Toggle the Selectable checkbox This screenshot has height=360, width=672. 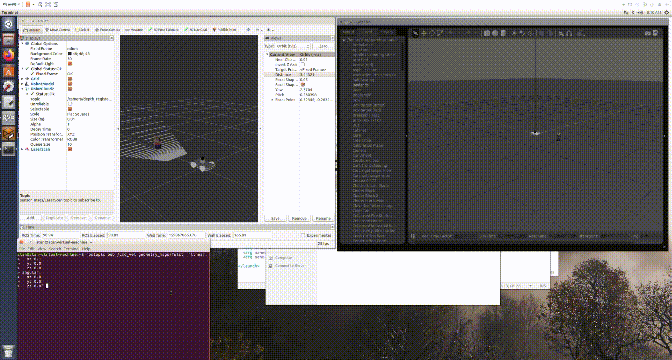(70, 109)
